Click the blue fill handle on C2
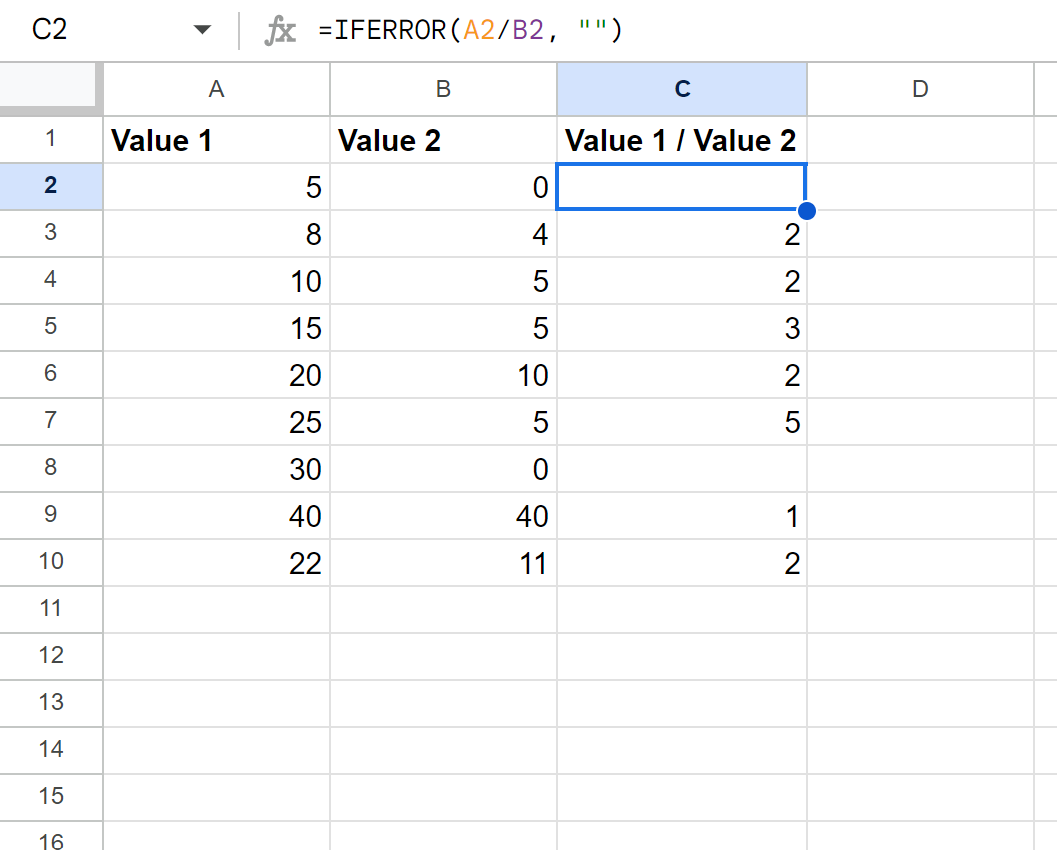Viewport: 1057px width, 850px height. pos(806,211)
